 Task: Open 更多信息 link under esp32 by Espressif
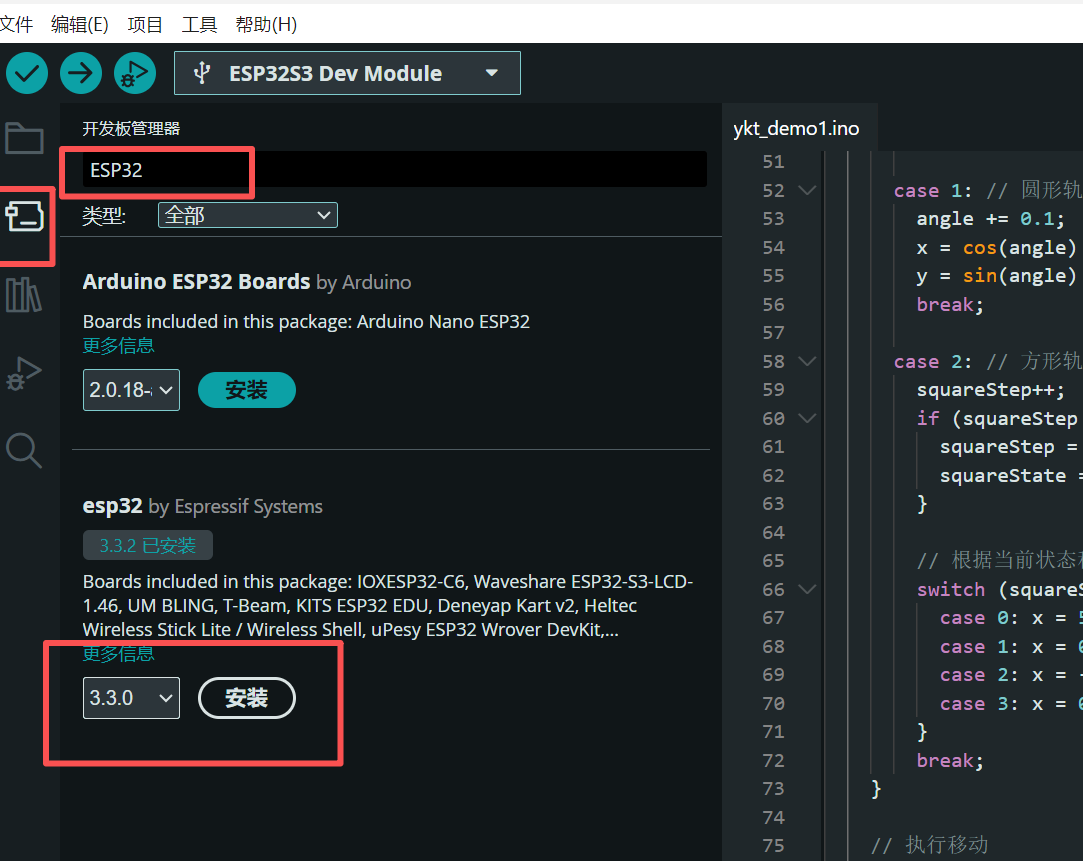[118, 653]
